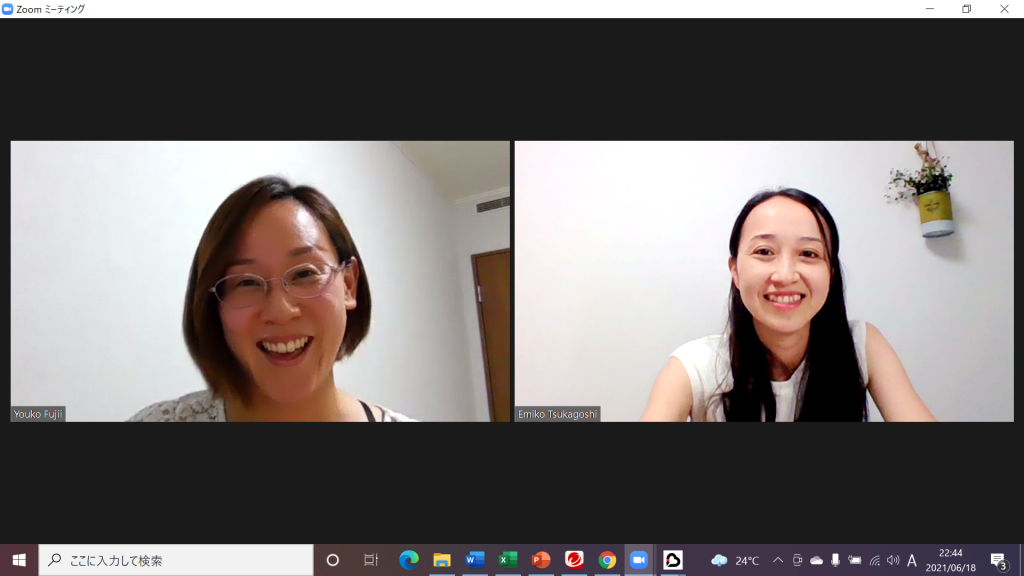Restore down the Zoom window
The height and width of the screenshot is (576, 1024).
[967, 9]
